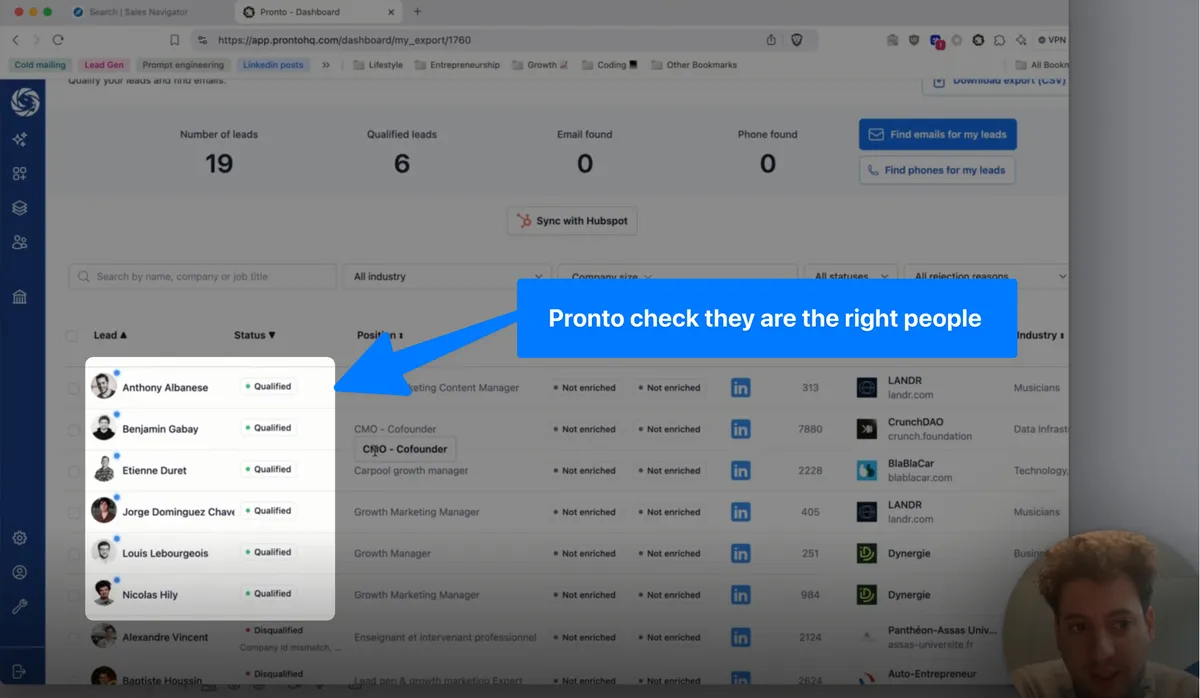Click Find emails for my leads
Screen dimensions: 1200x698
pyautogui.click(x=938, y=134)
